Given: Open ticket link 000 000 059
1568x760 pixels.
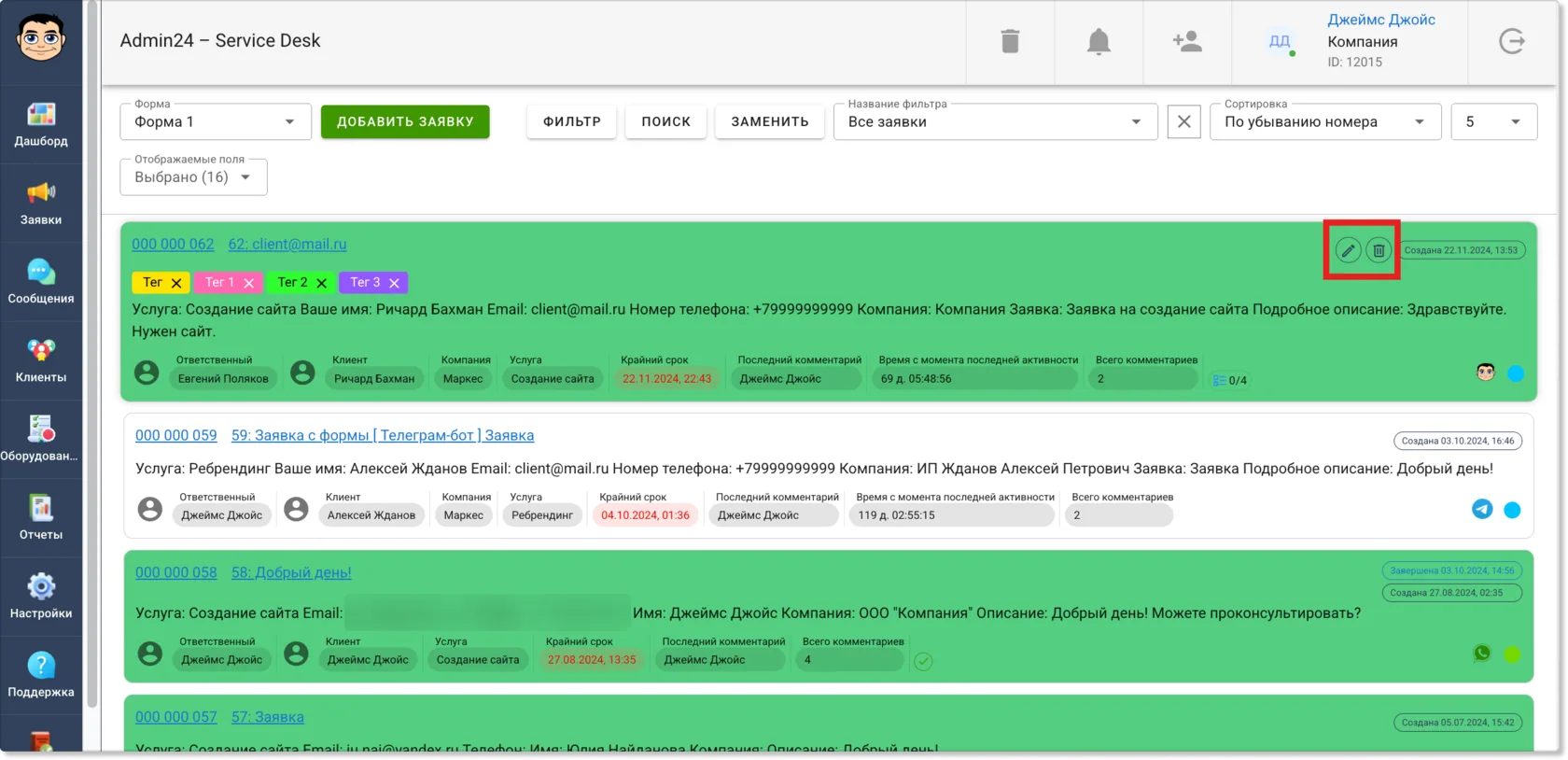Looking at the screenshot, I should 175,435.
